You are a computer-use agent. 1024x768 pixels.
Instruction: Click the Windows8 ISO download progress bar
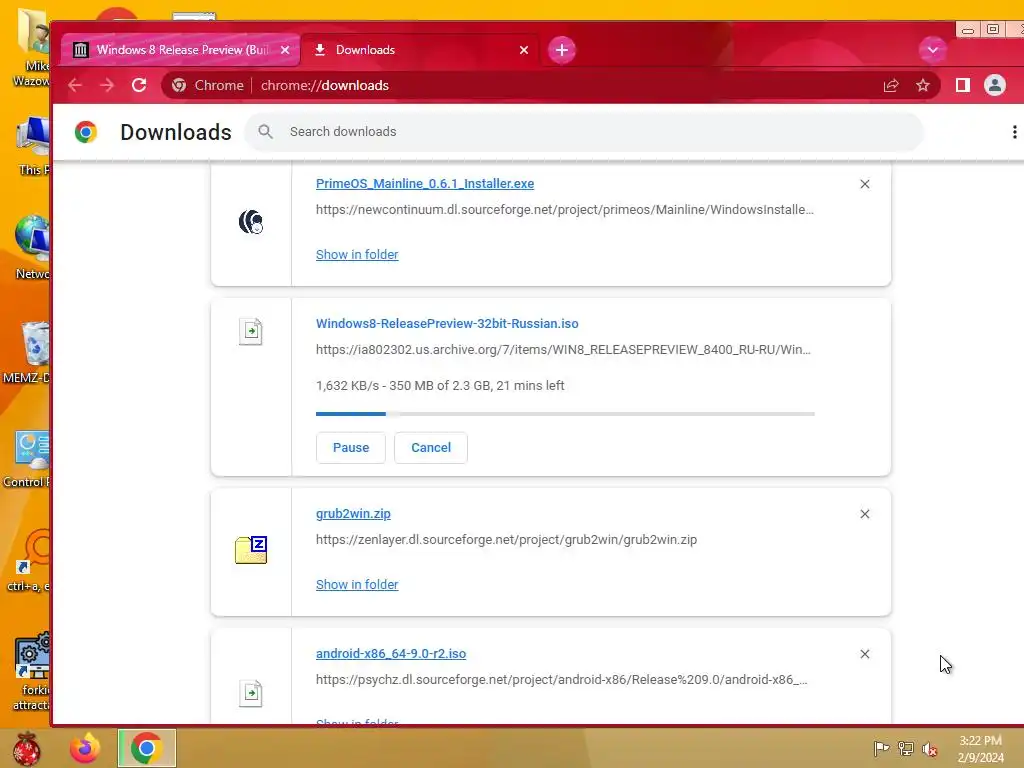tap(565, 414)
